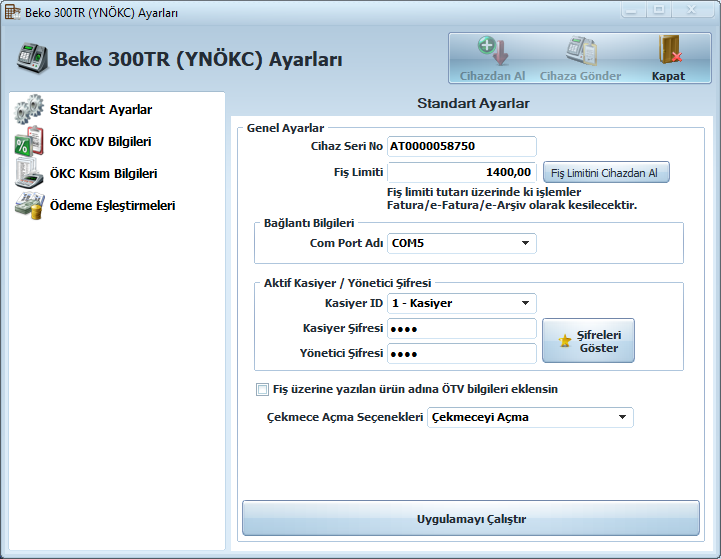Click the Cihazdan Al download icon
Viewport: 721px width, 559px height.
[492, 50]
